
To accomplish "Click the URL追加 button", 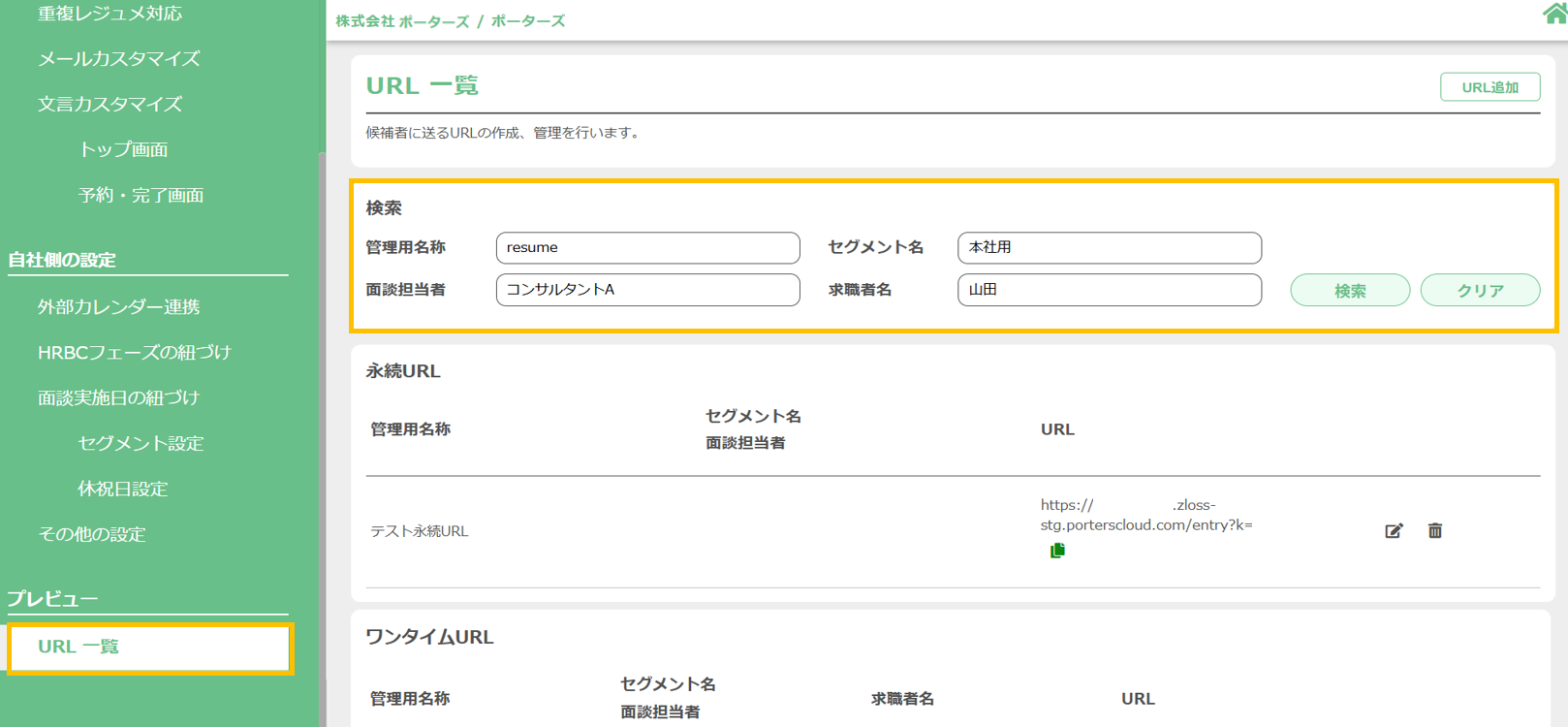I will (x=1490, y=87).
